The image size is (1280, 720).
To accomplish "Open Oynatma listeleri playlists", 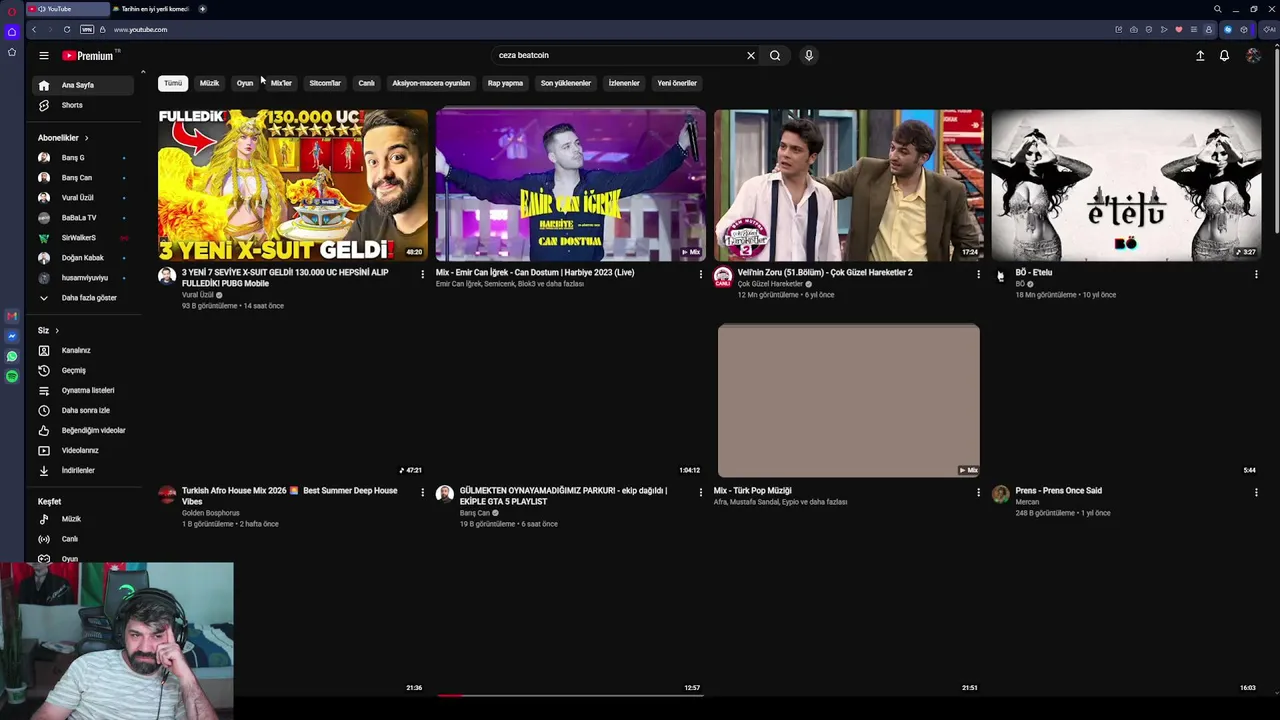I will (x=82, y=390).
